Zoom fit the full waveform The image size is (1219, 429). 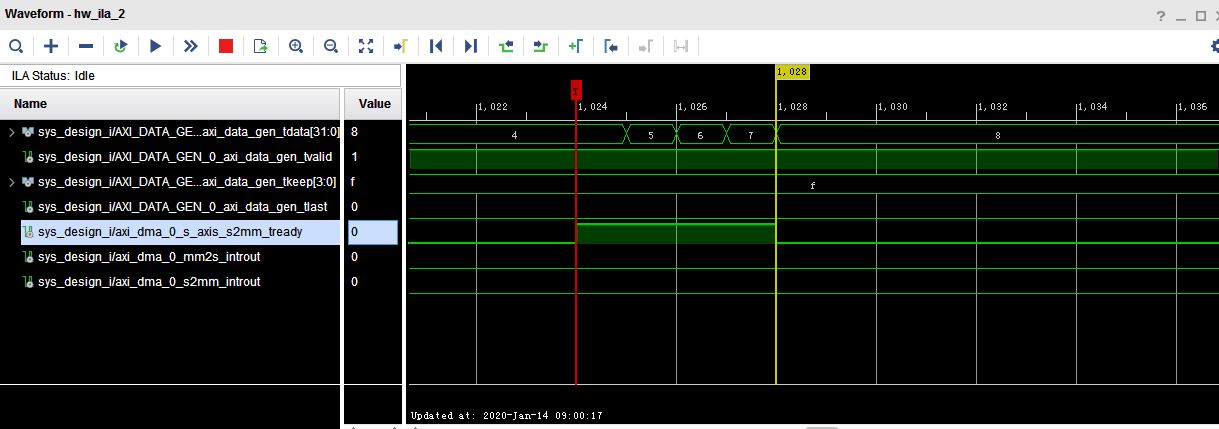(366, 46)
